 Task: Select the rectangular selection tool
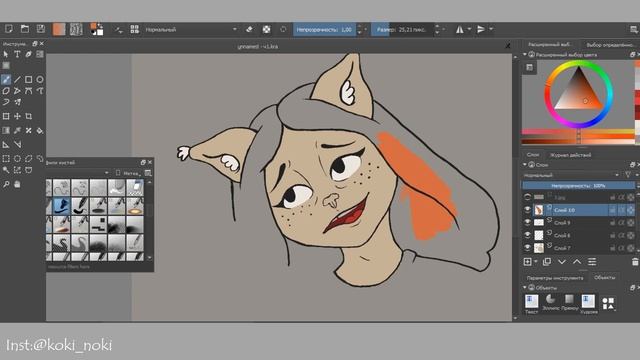click(x=6, y=158)
